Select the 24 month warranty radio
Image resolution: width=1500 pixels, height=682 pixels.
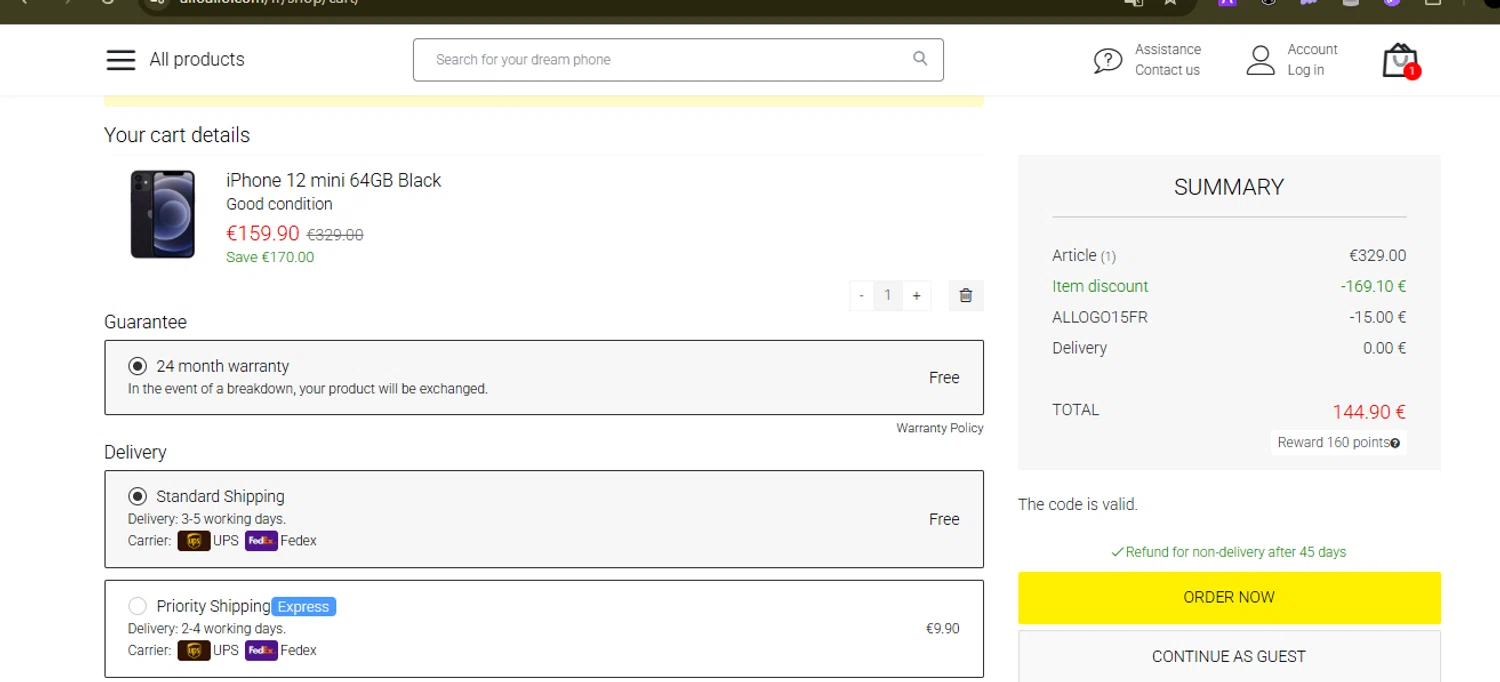click(137, 366)
